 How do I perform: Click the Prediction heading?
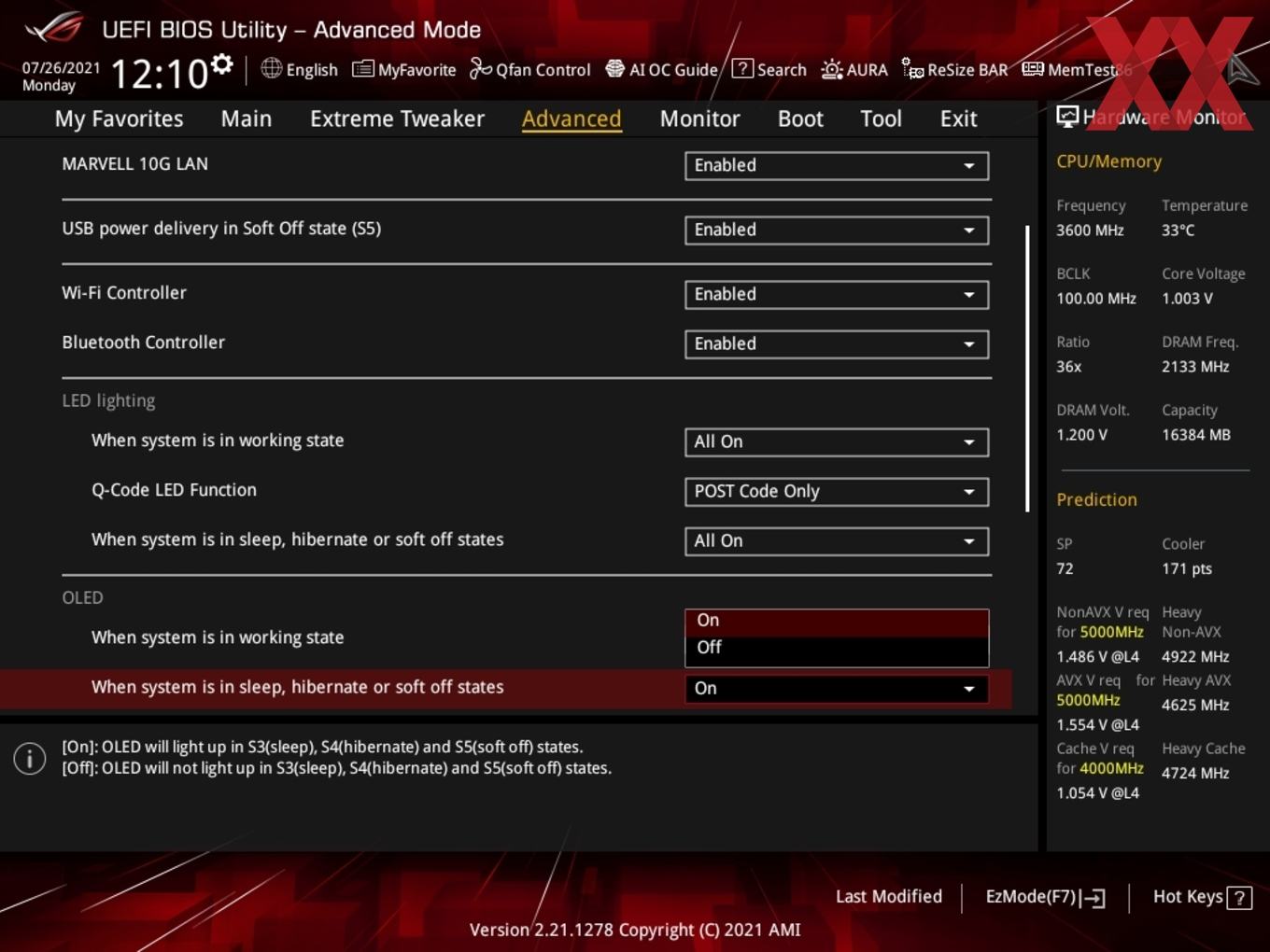coord(1096,499)
